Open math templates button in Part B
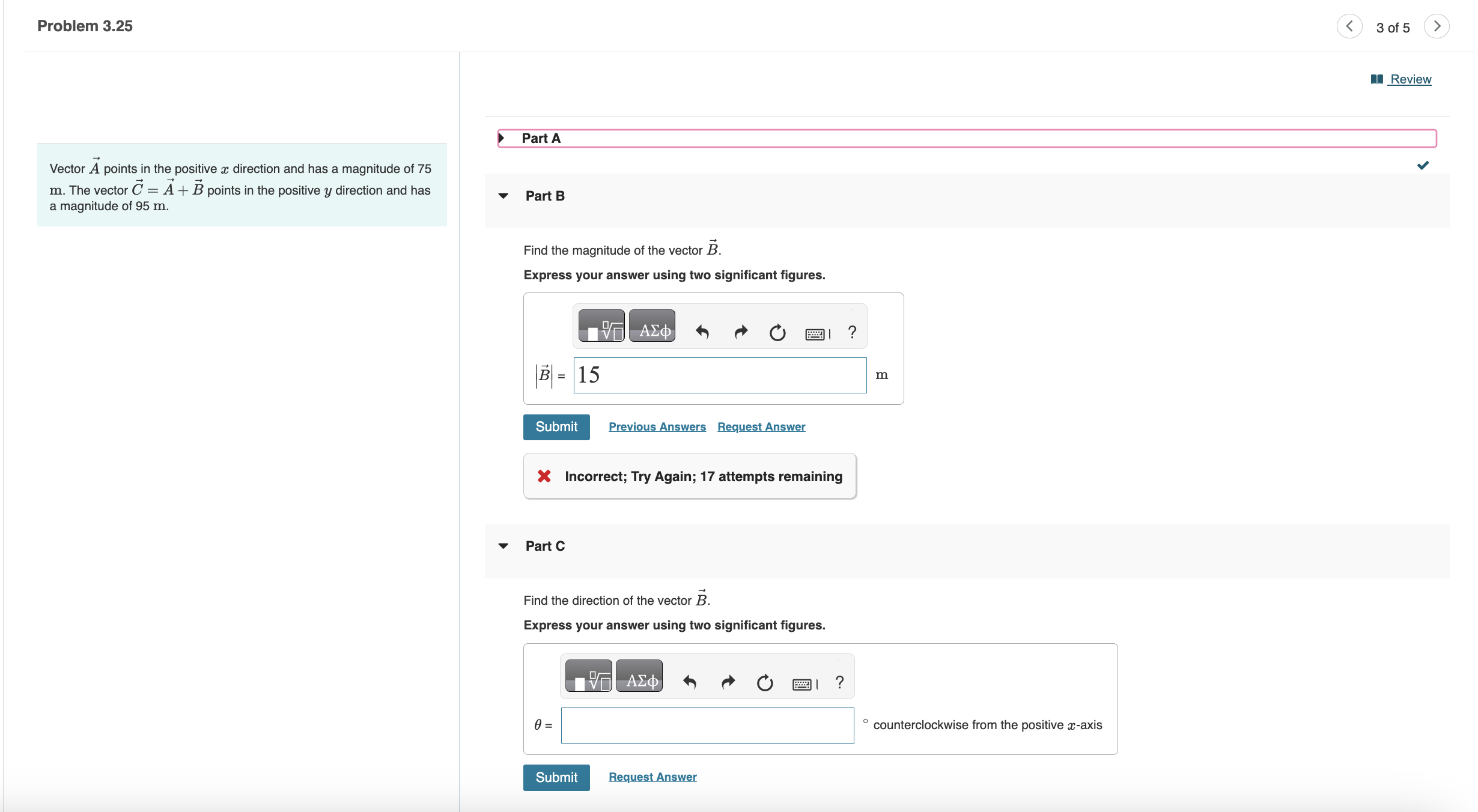The image size is (1478, 812). coord(601,326)
